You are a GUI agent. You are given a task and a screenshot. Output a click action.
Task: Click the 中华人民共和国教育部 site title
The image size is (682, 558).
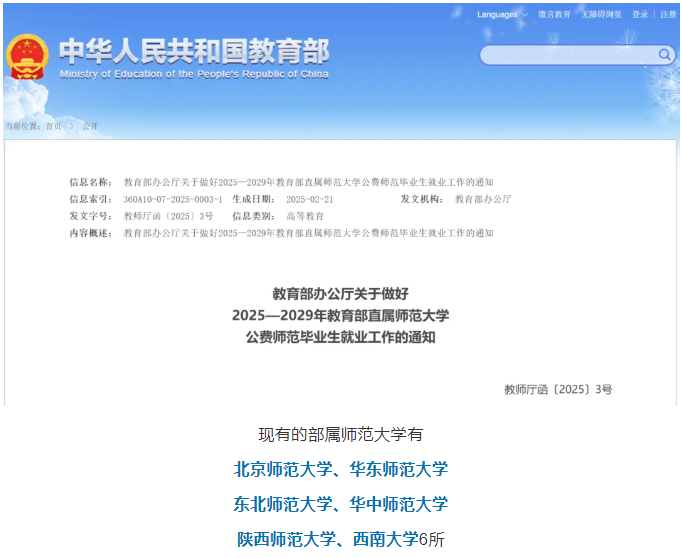193,50
